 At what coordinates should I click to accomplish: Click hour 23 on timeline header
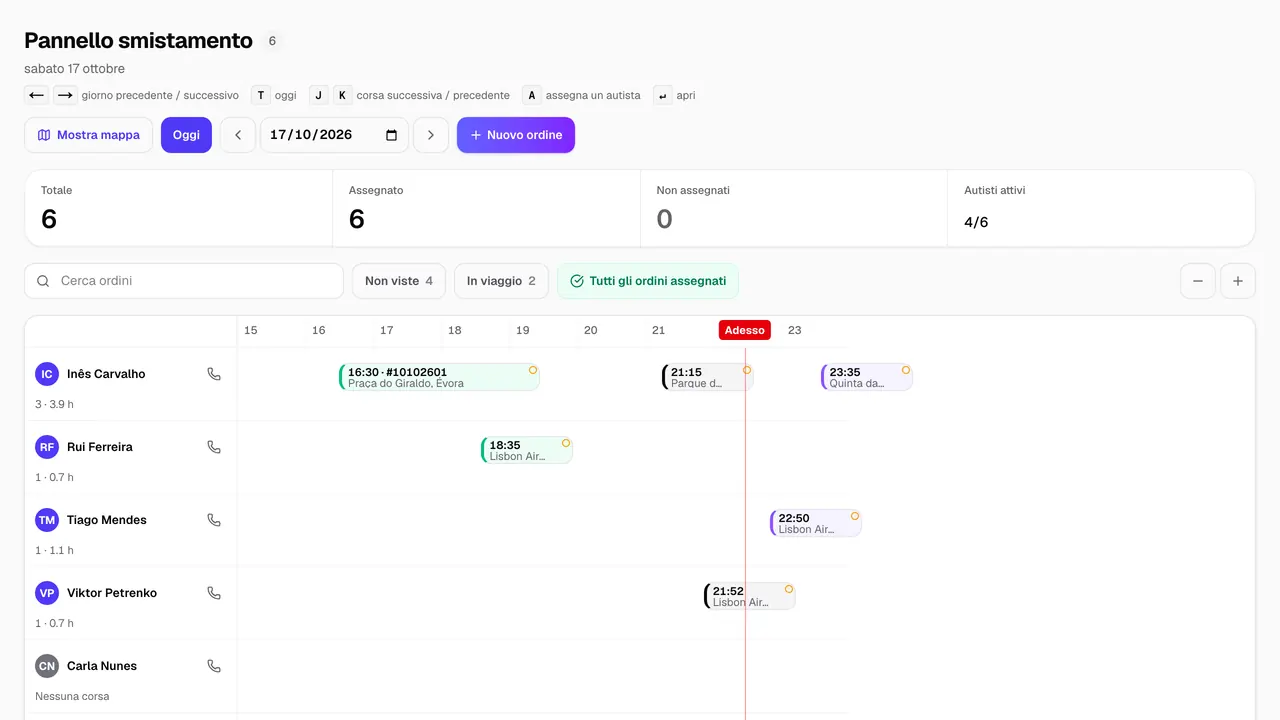pos(795,330)
